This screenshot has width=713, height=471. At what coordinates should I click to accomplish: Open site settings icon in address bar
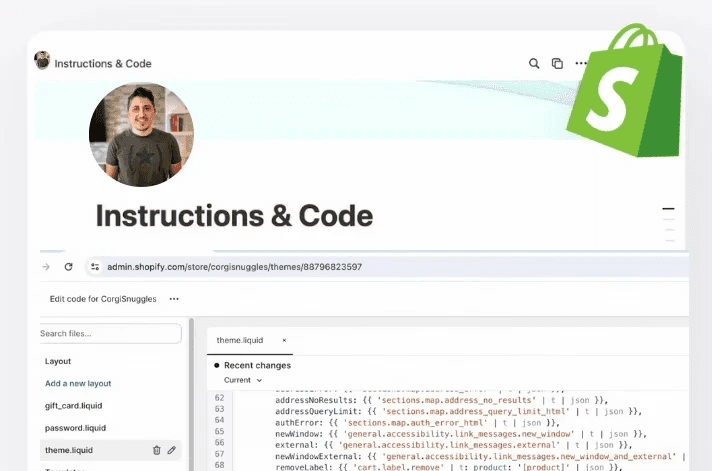click(95, 267)
